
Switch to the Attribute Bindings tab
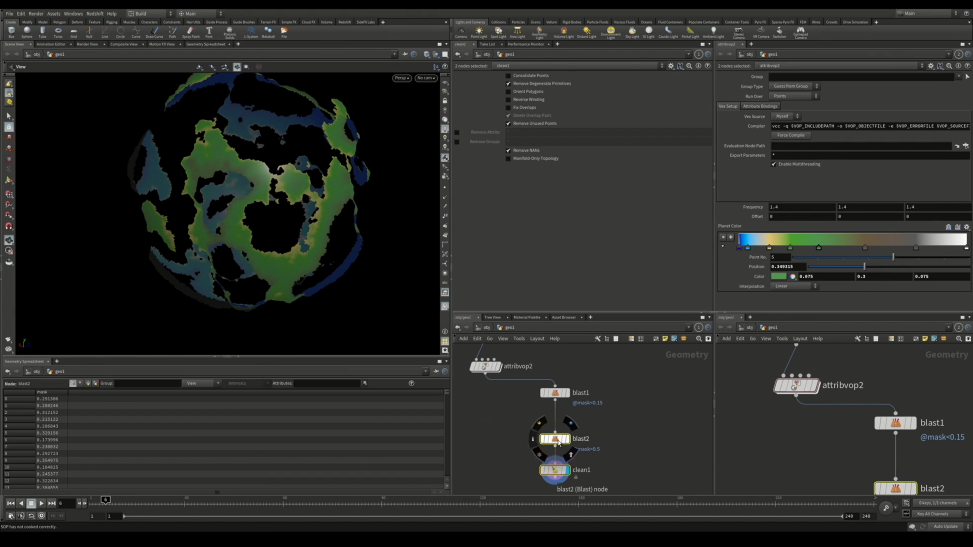(x=760, y=106)
